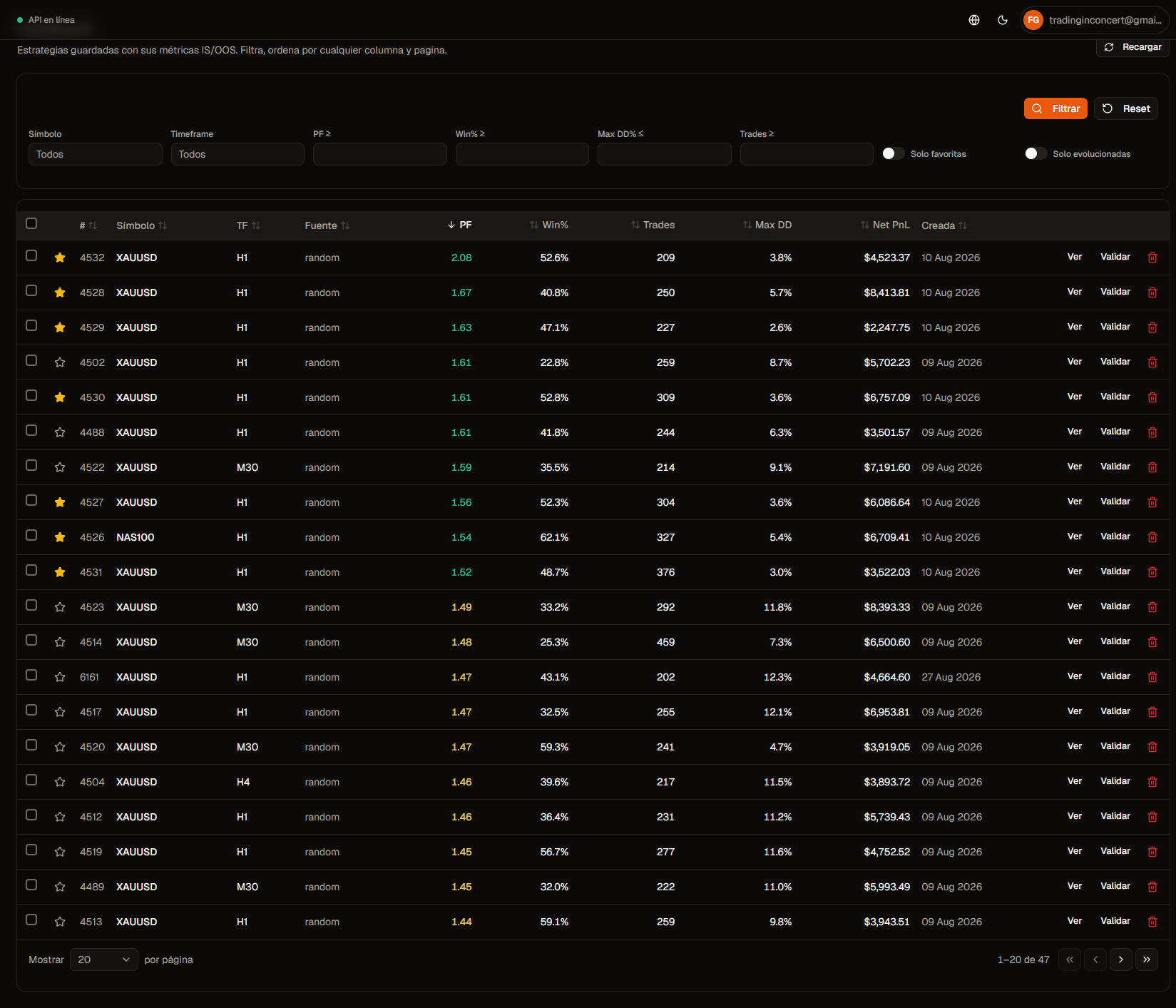1176x1008 pixels.
Task: Toggle dark mode moon icon
Action: pos(1003,20)
